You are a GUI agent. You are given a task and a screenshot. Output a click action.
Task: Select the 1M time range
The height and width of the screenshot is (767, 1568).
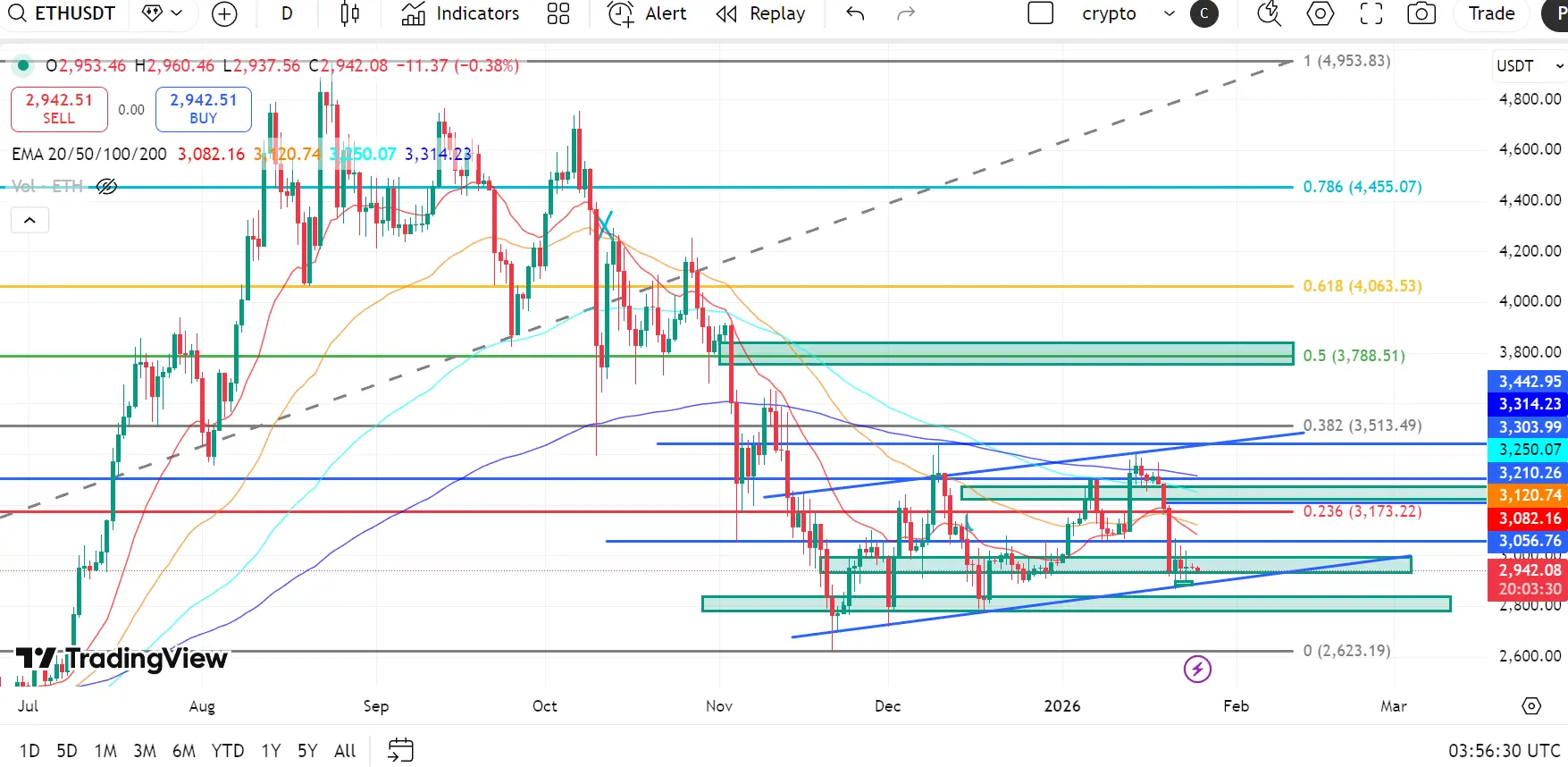click(x=105, y=750)
